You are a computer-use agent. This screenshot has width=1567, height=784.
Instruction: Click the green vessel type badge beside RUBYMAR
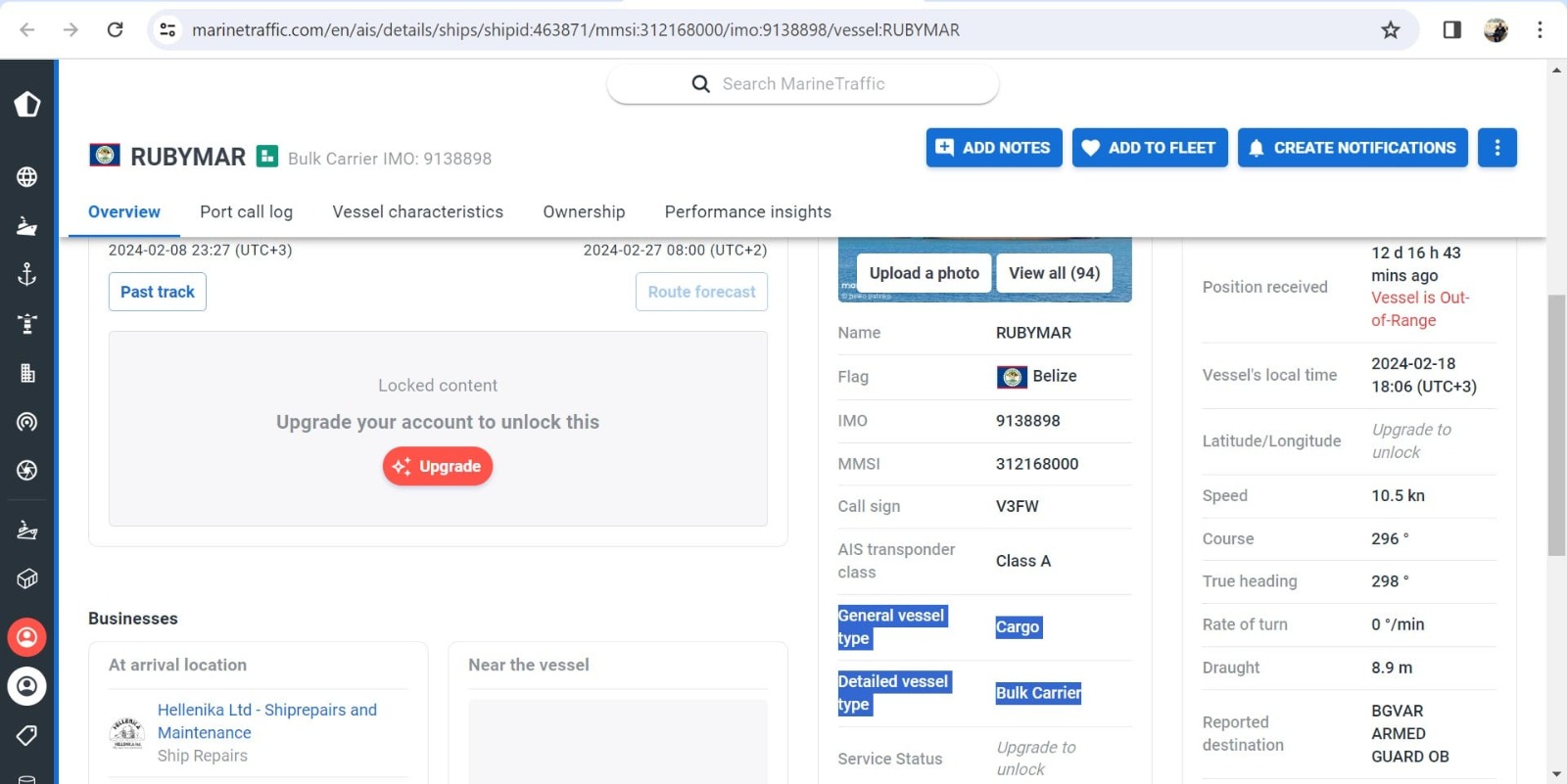(x=267, y=157)
